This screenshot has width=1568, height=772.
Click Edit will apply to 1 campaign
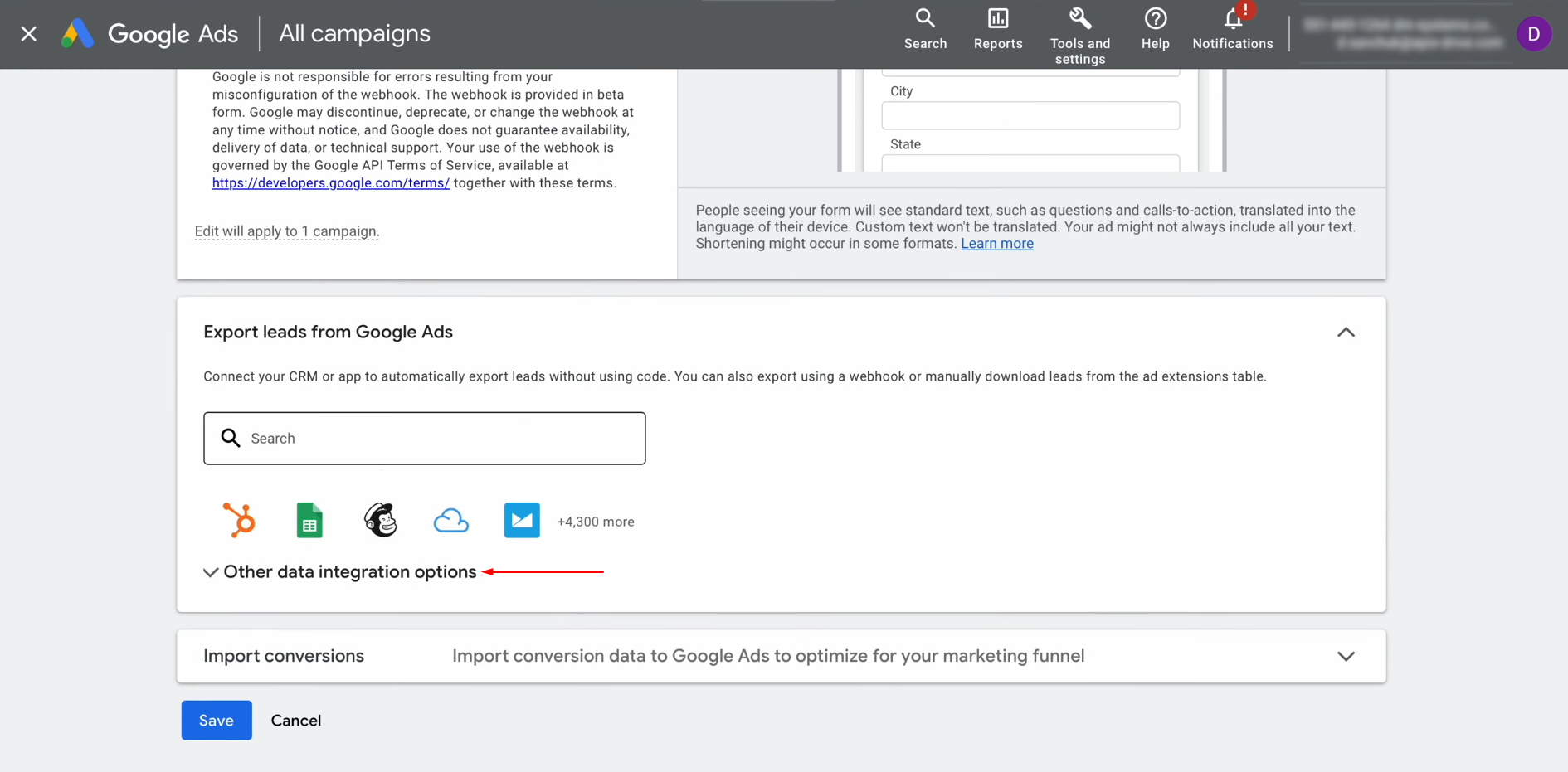click(x=287, y=231)
